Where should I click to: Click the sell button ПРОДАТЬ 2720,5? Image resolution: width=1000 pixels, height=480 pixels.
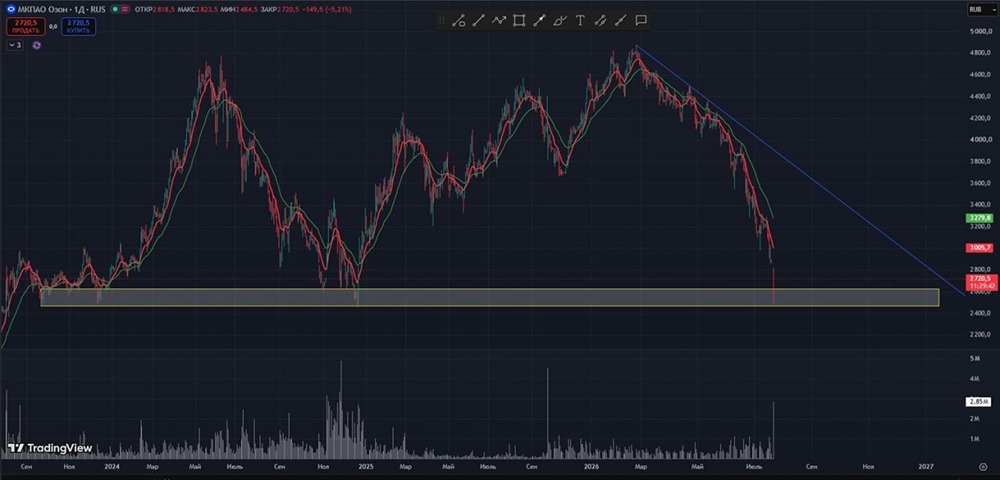point(26,26)
